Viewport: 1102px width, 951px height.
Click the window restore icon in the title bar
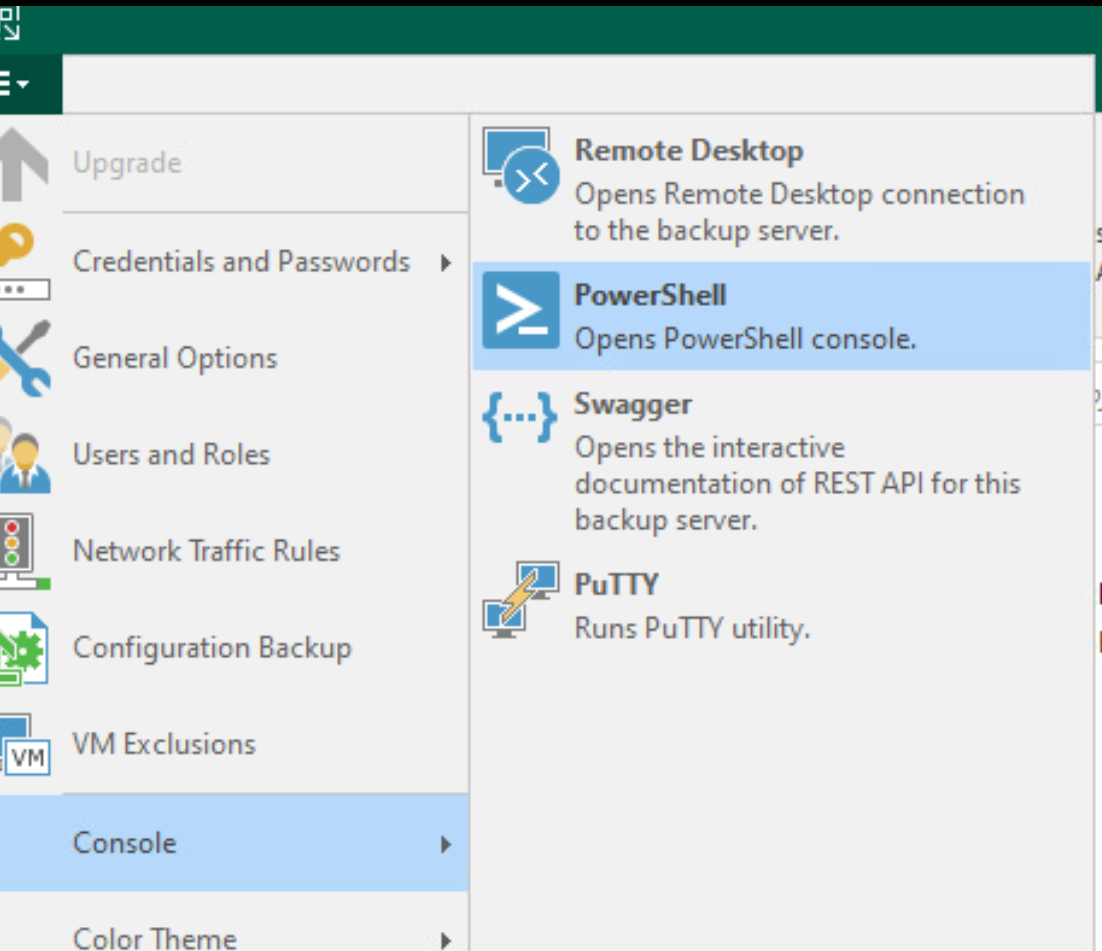[10, 23]
